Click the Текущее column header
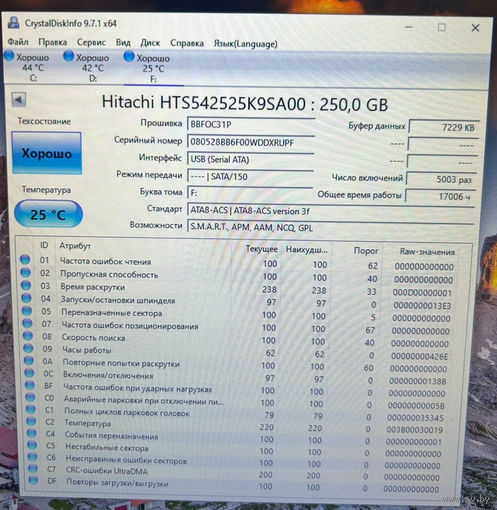The width and height of the screenshot is (497, 510). pyautogui.click(x=261, y=249)
